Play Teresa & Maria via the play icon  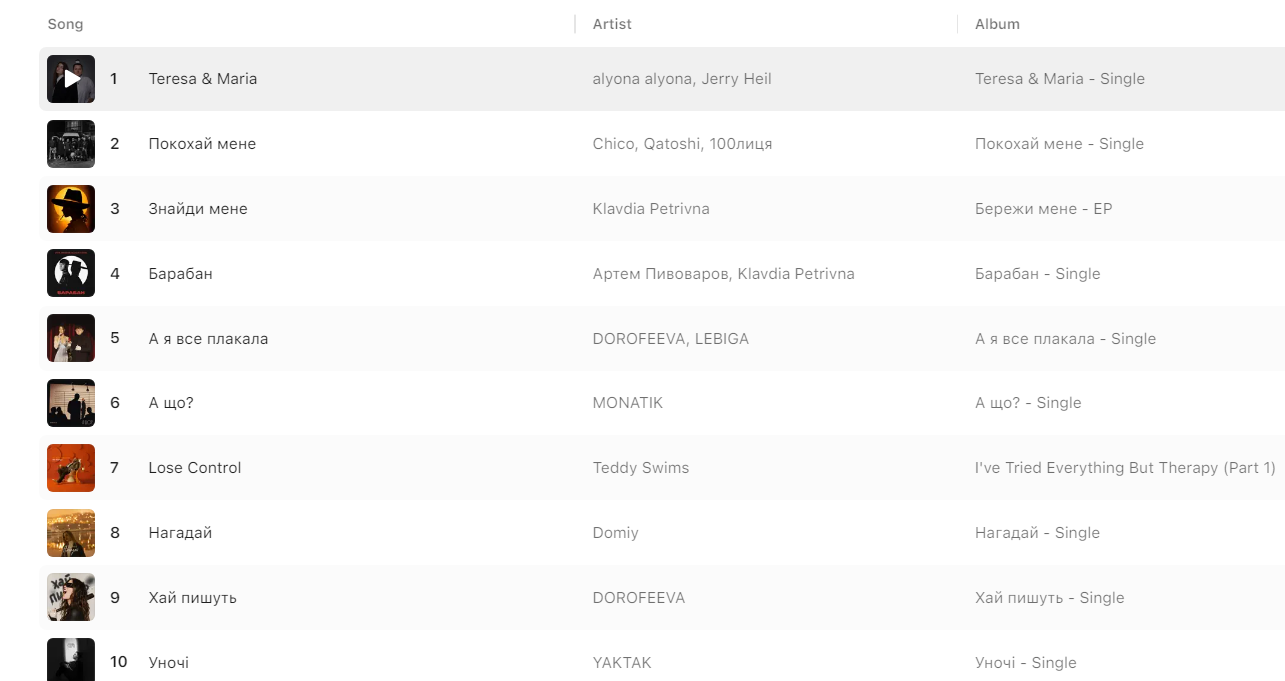click(71, 79)
